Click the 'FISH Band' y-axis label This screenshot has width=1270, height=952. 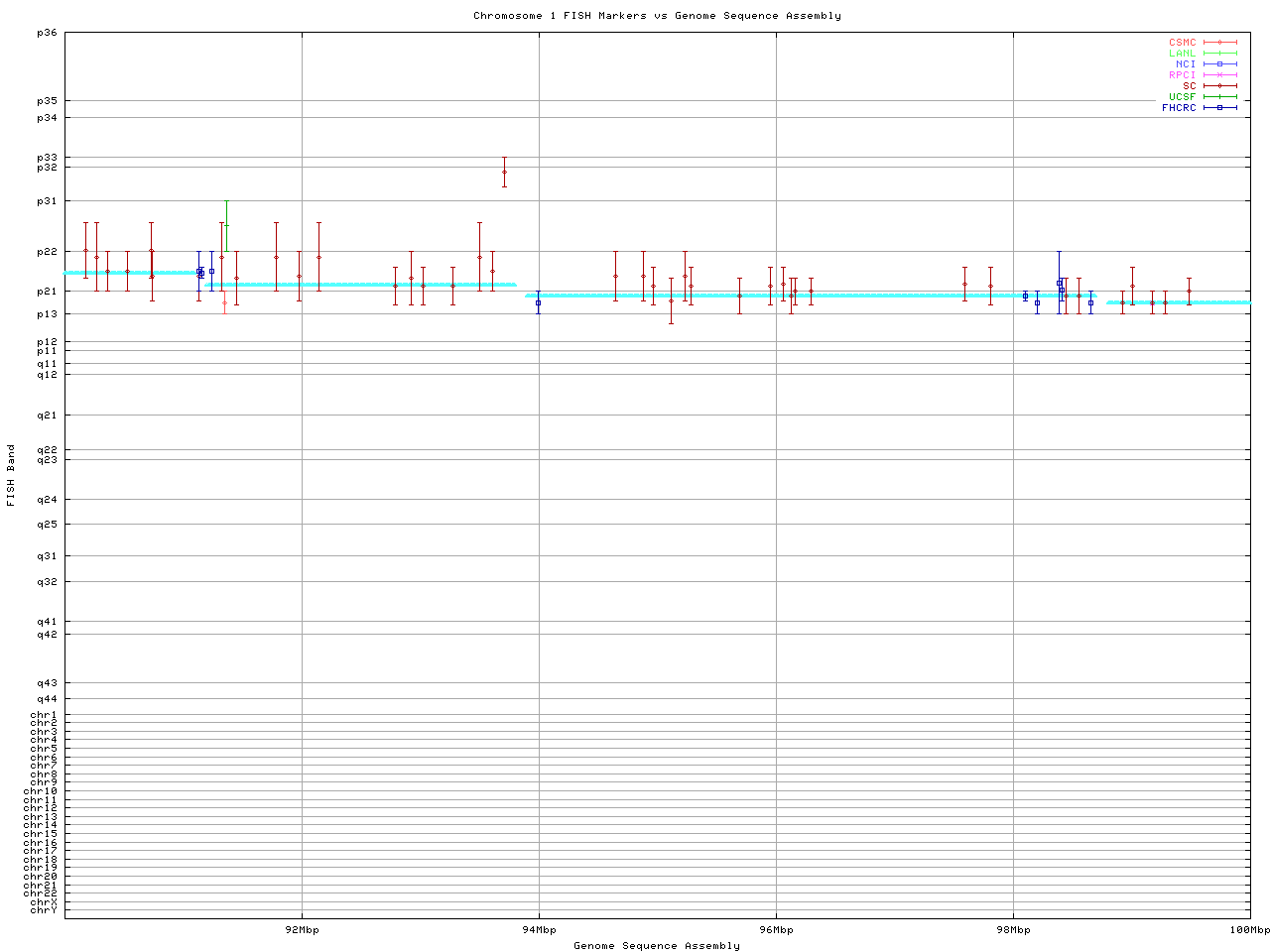[11, 475]
